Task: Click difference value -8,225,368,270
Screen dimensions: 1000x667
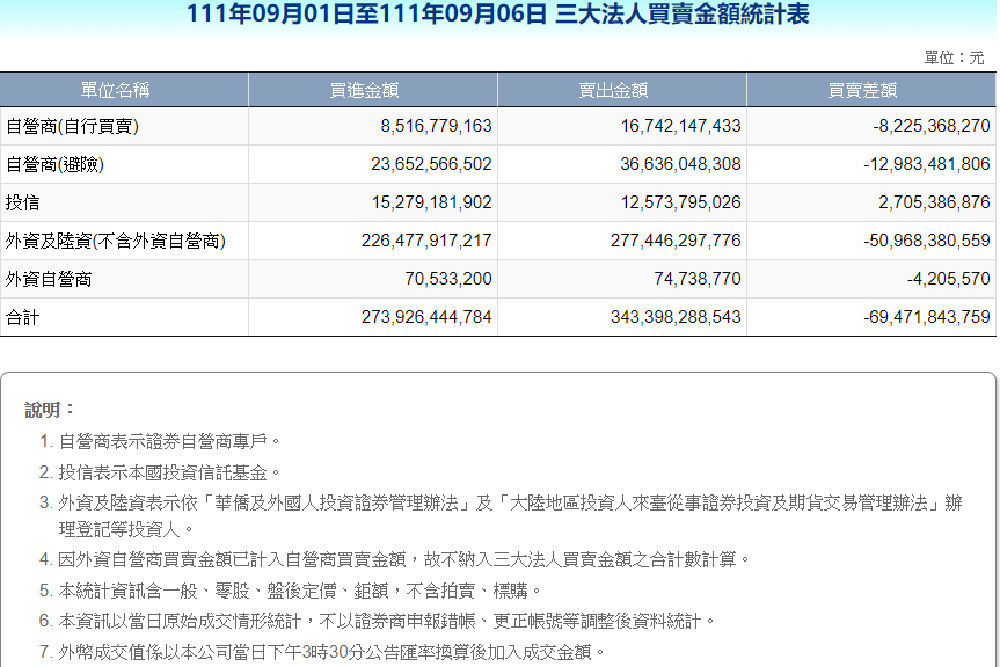Action: tap(932, 126)
